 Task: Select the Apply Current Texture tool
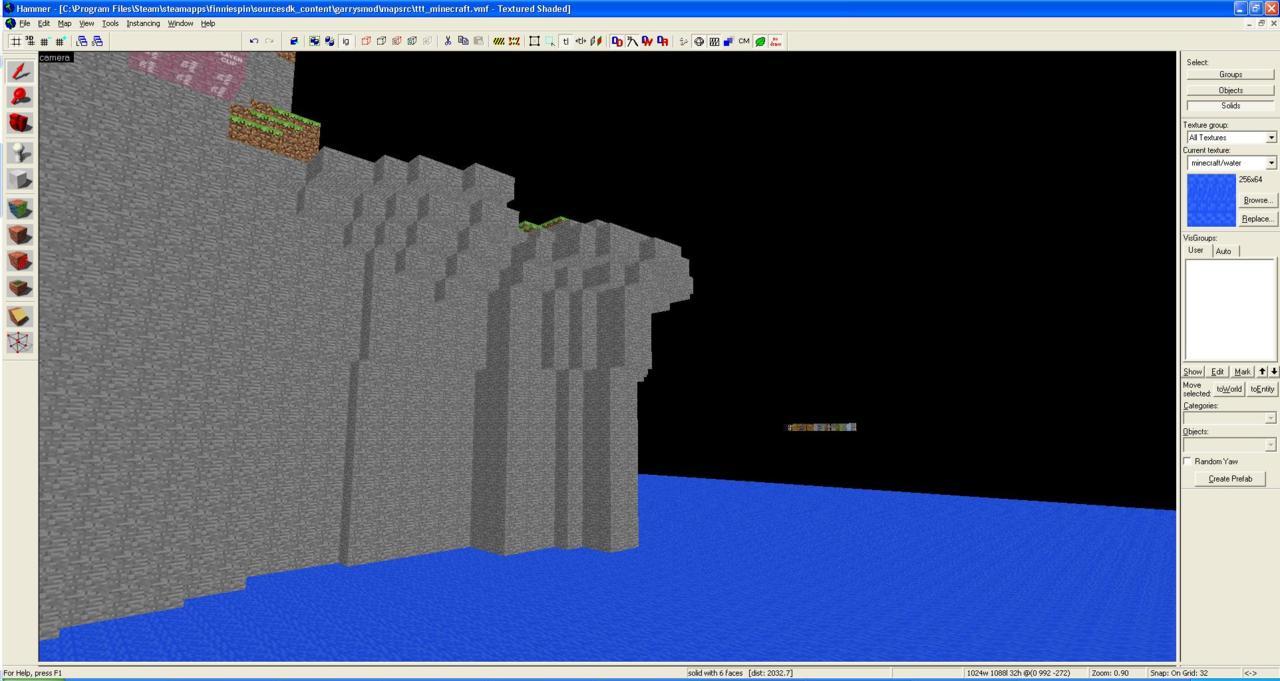pyautogui.click(x=20, y=235)
